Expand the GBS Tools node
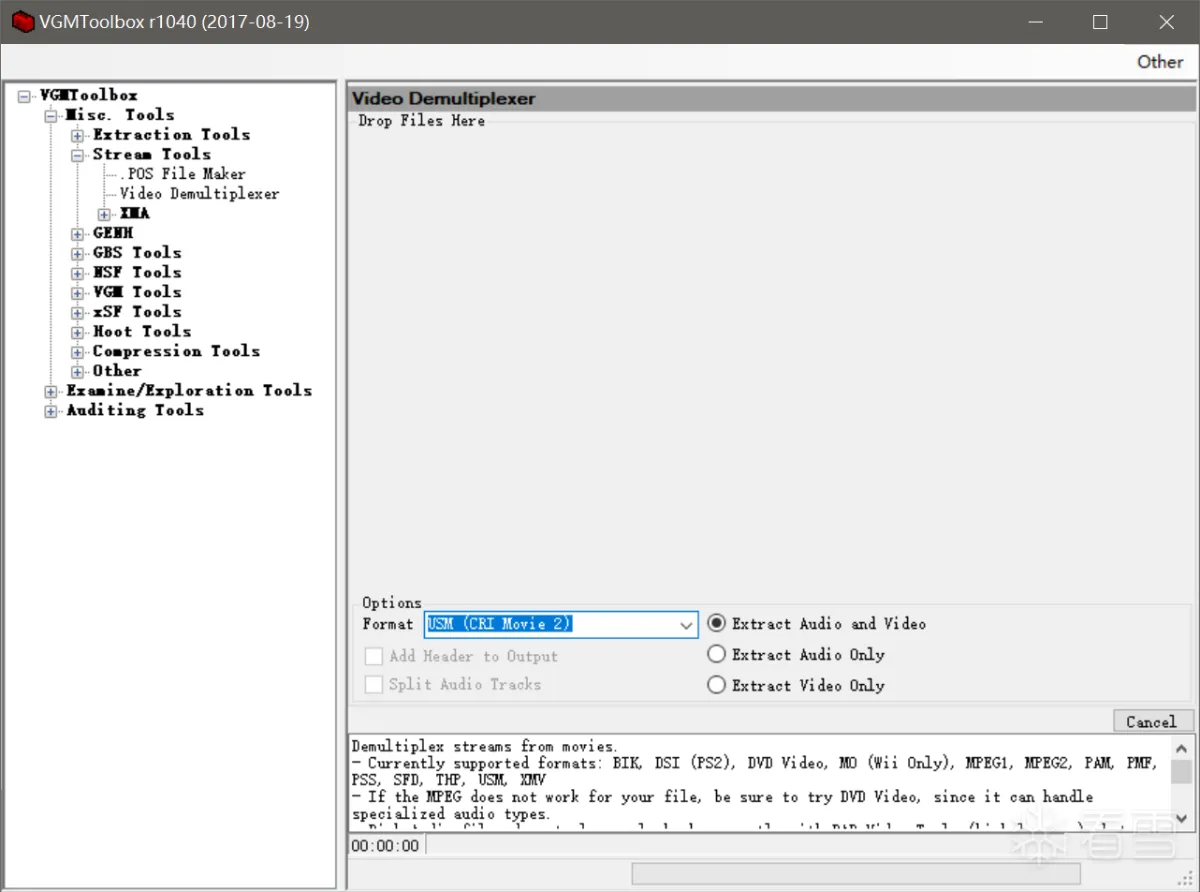Viewport: 1200px width, 892px height. tap(77, 252)
